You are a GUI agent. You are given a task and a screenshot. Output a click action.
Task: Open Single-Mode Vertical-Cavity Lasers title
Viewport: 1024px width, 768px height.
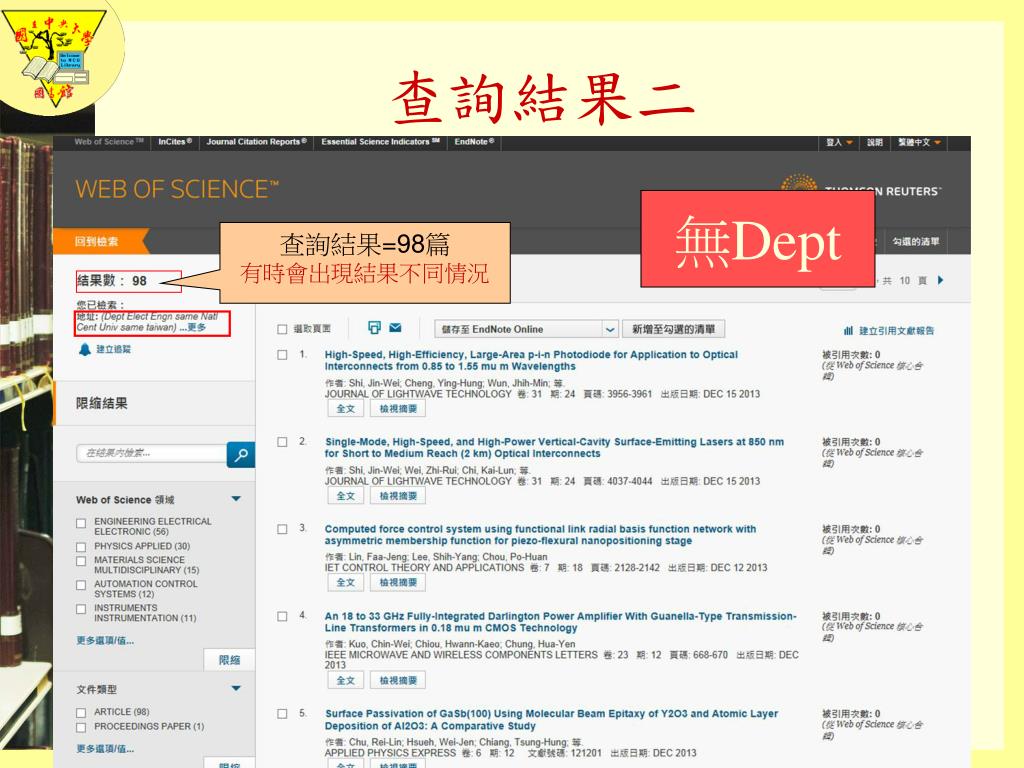554,448
